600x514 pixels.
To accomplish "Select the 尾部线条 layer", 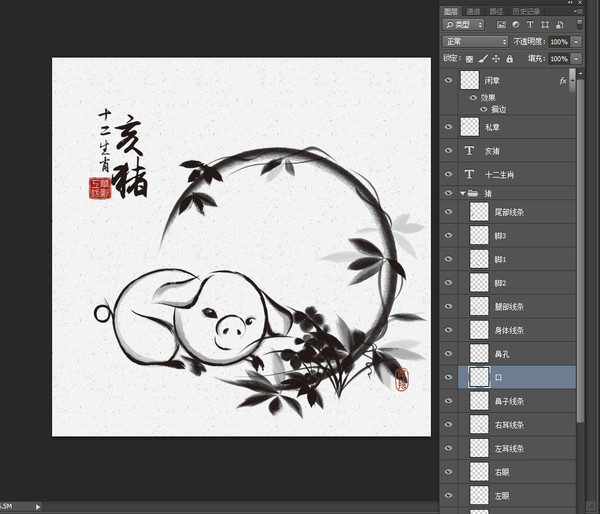I will point(517,212).
